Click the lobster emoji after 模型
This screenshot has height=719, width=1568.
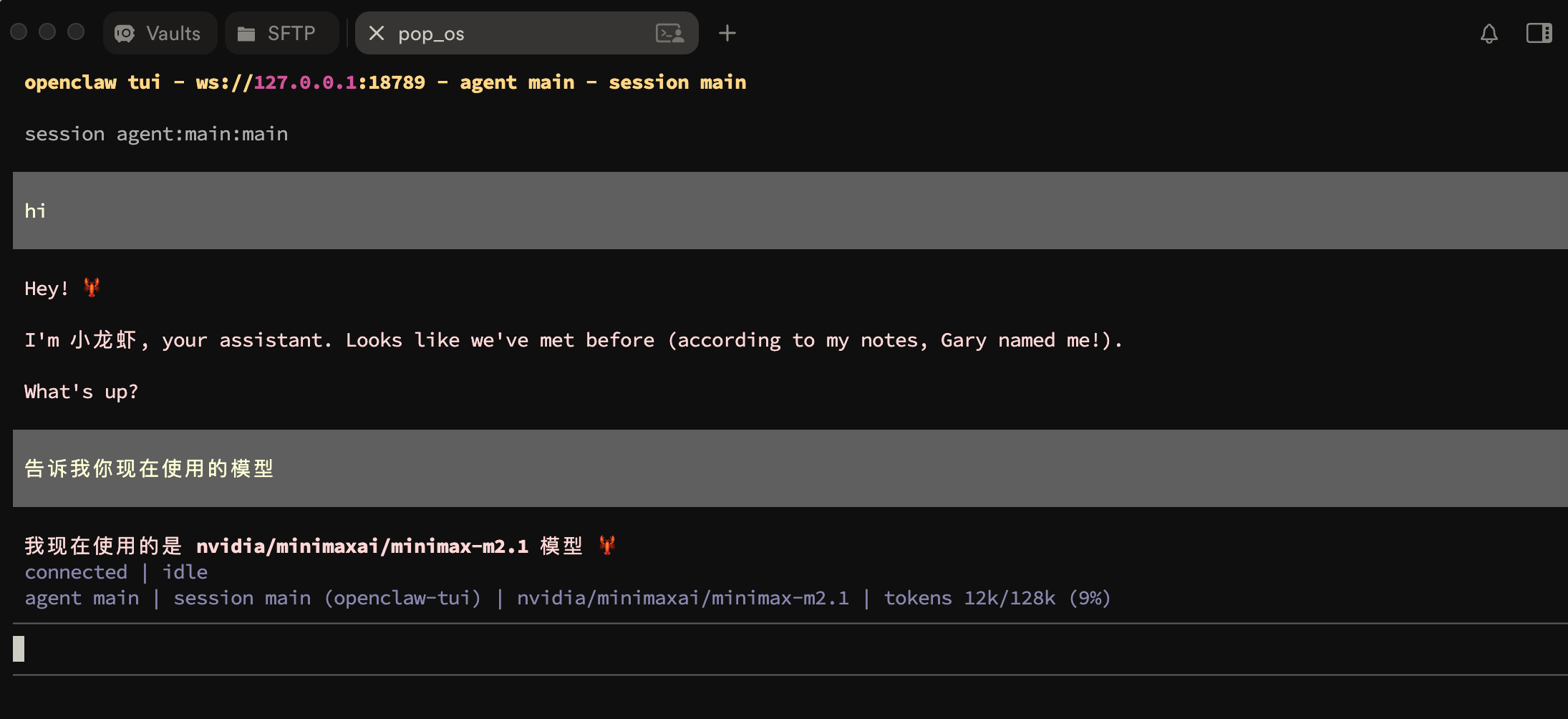pos(607,546)
